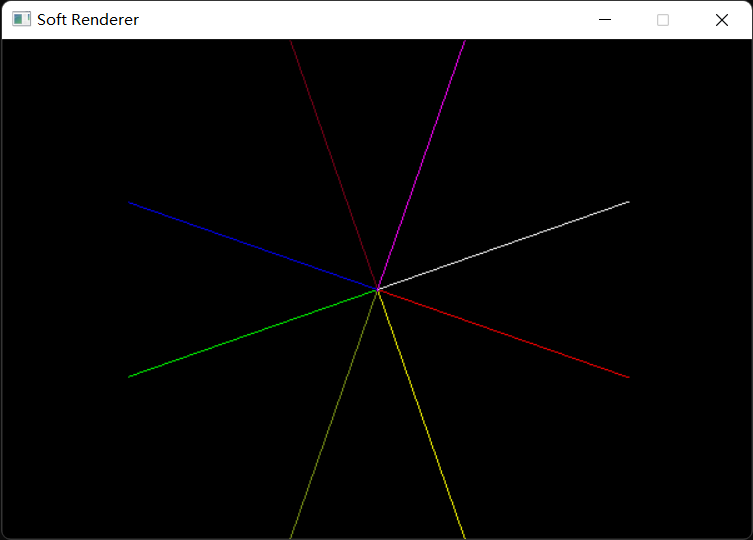The image size is (753, 540).
Task: Click the bright yellow line
Action: point(422,414)
